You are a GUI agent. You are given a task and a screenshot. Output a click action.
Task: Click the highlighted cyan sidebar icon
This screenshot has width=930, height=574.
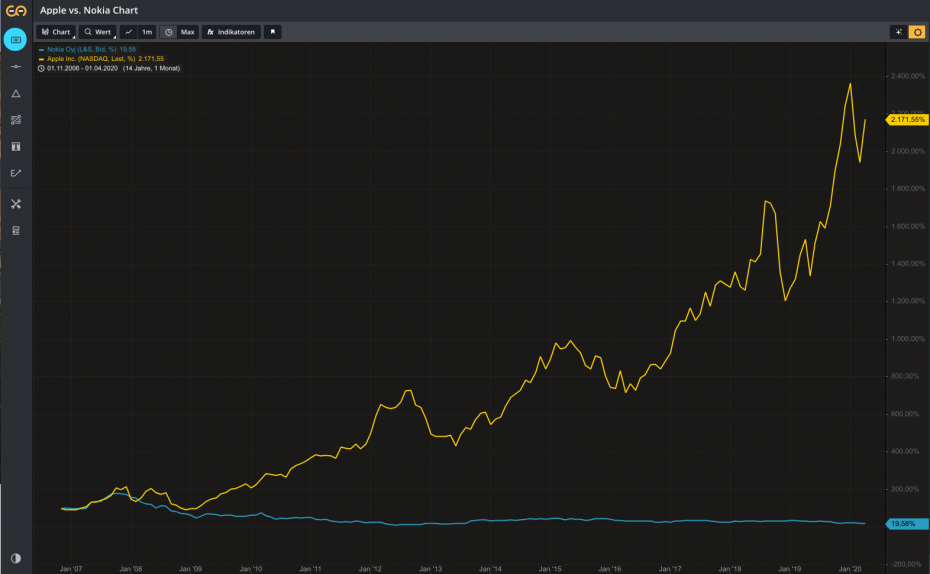15,40
